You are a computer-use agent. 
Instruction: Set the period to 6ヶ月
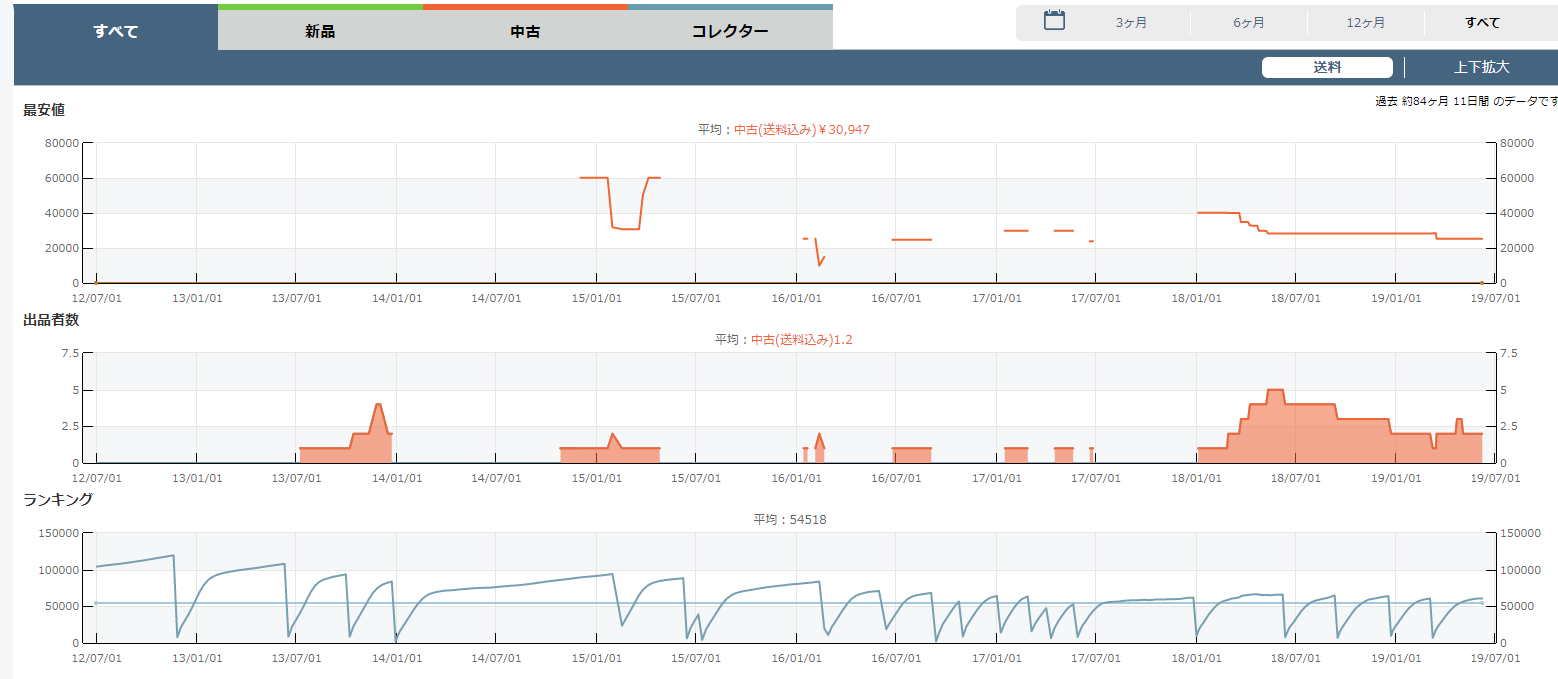tap(1248, 22)
